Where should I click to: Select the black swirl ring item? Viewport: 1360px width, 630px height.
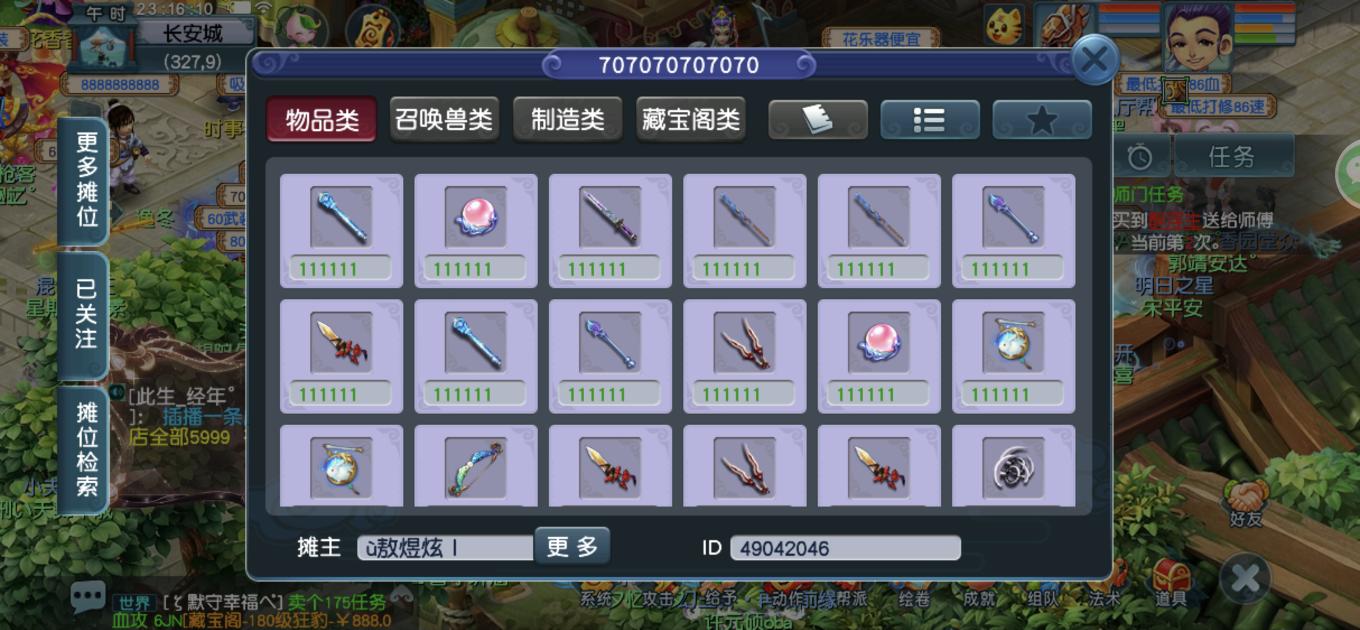[1014, 466]
